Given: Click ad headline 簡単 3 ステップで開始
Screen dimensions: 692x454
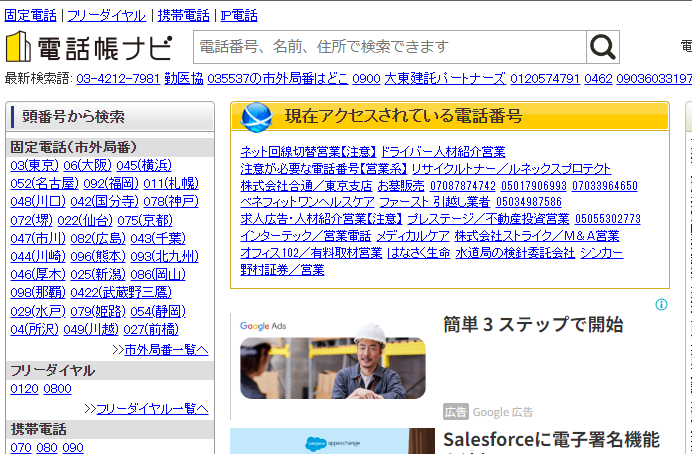Looking at the screenshot, I should 533,325.
